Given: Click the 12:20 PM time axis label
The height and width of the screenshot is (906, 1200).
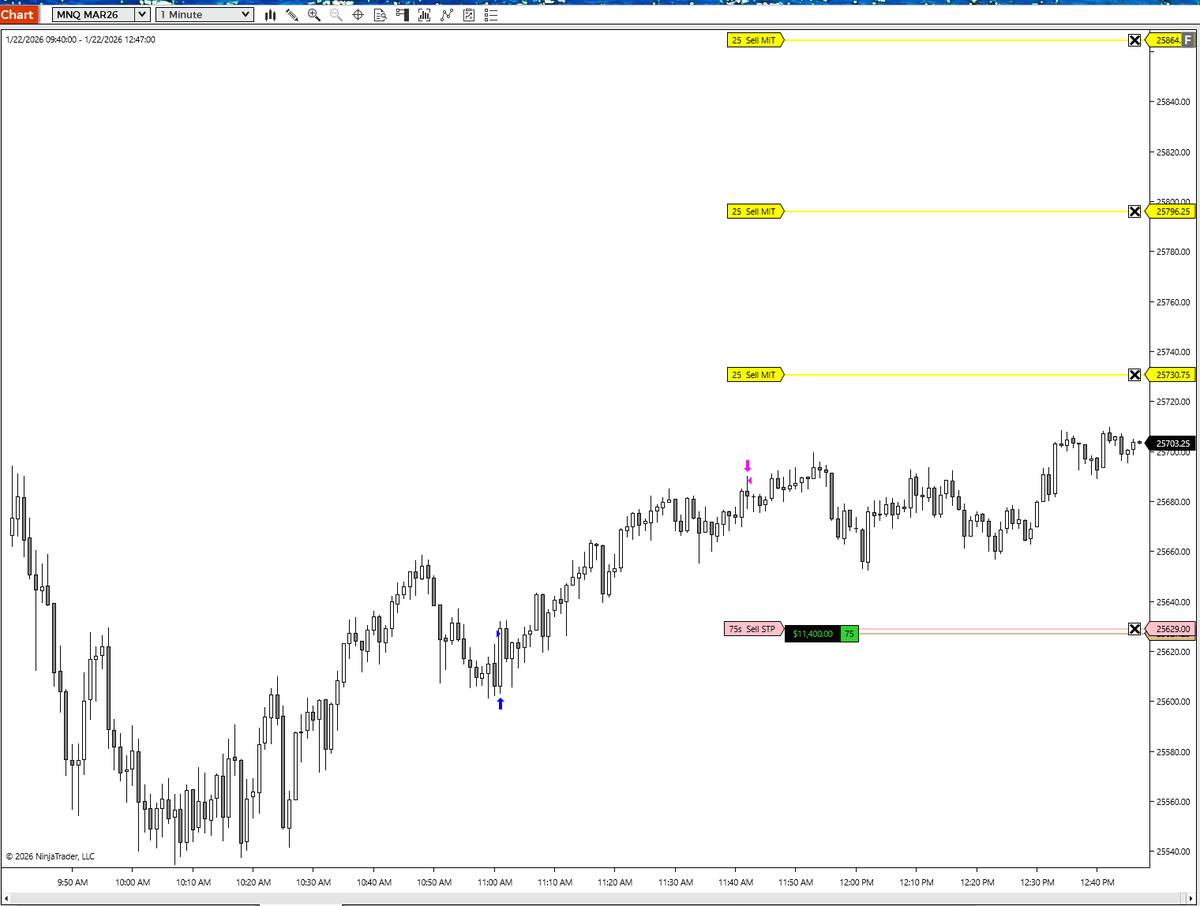Looking at the screenshot, I should tap(977, 882).
